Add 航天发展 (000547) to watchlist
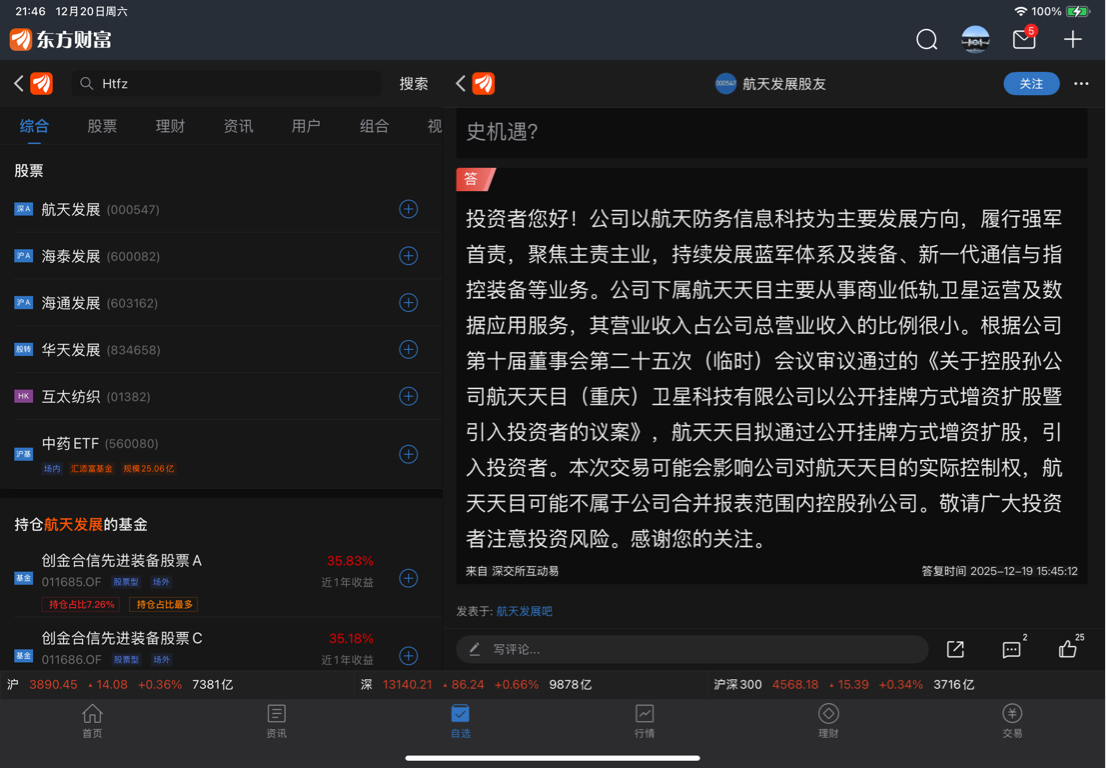Image resolution: width=1106 pixels, height=768 pixels. [408, 209]
